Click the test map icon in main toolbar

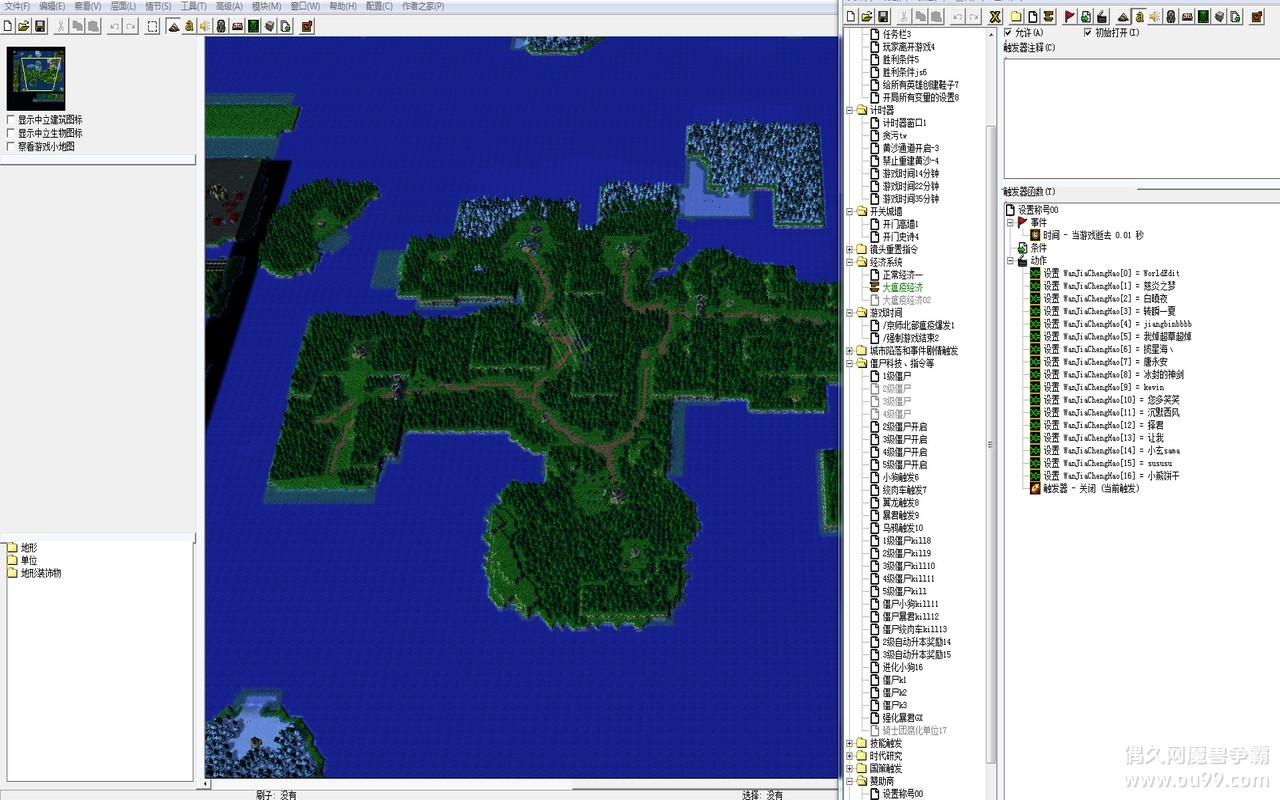(306, 26)
